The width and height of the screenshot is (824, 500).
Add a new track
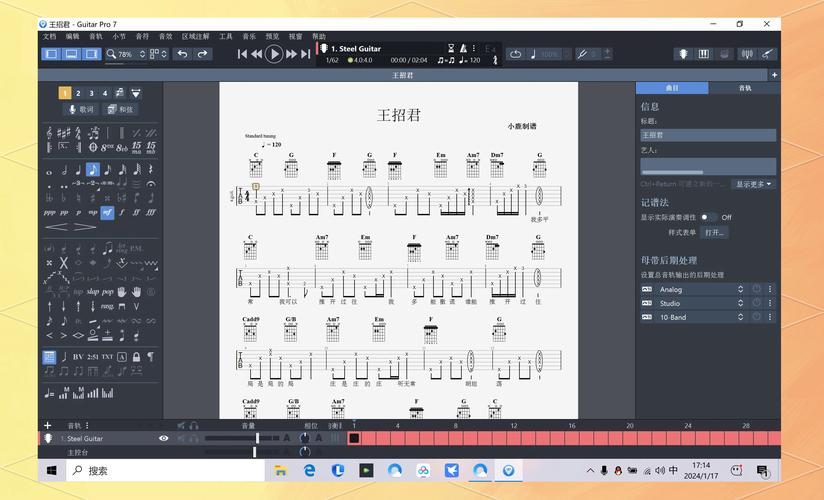pyautogui.click(x=48, y=425)
